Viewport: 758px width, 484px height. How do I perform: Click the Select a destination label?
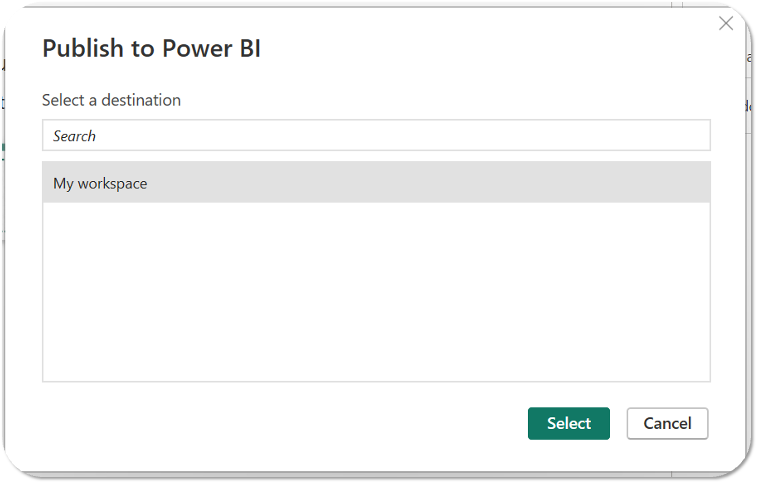click(x=111, y=100)
